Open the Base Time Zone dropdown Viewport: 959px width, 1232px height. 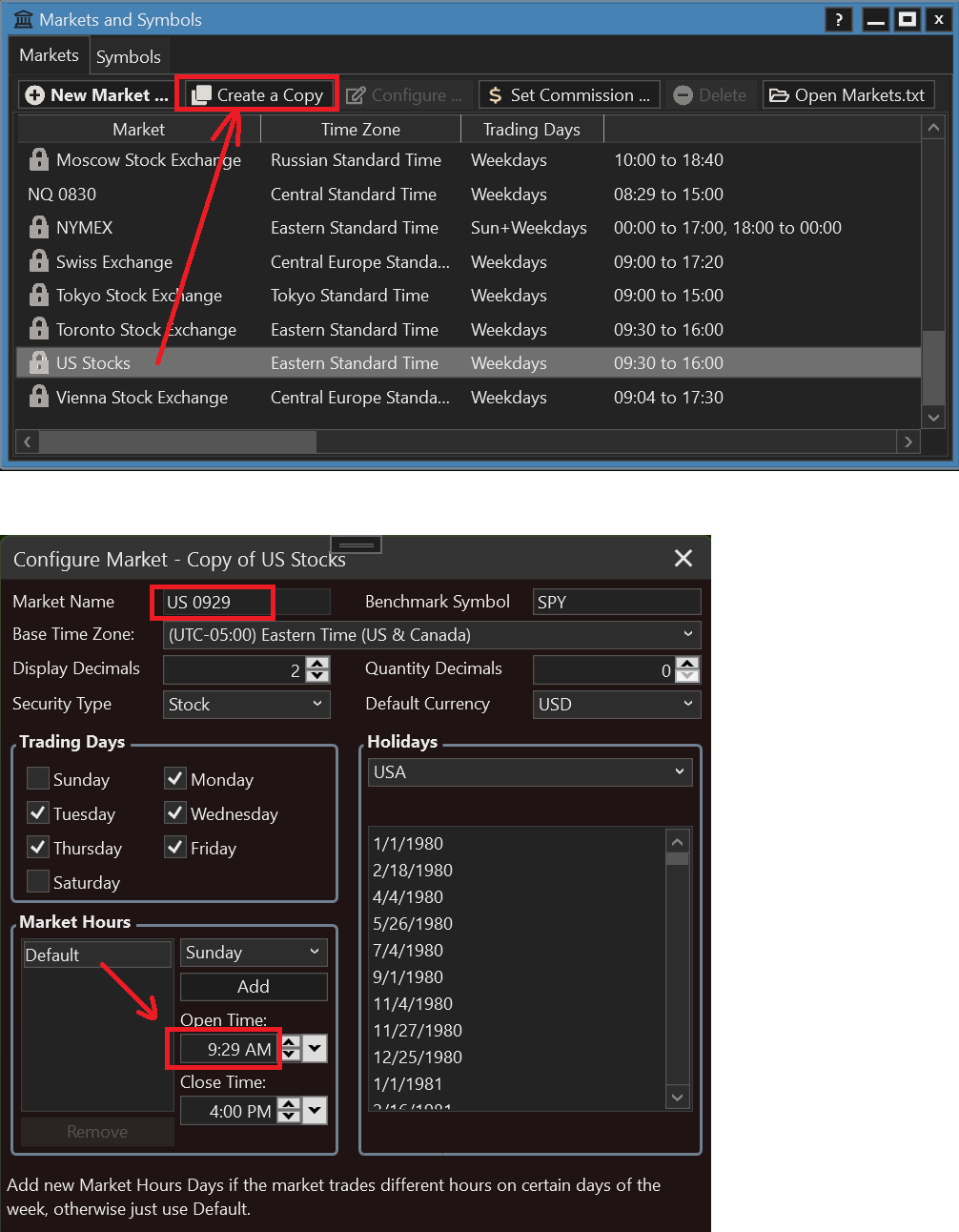click(687, 635)
